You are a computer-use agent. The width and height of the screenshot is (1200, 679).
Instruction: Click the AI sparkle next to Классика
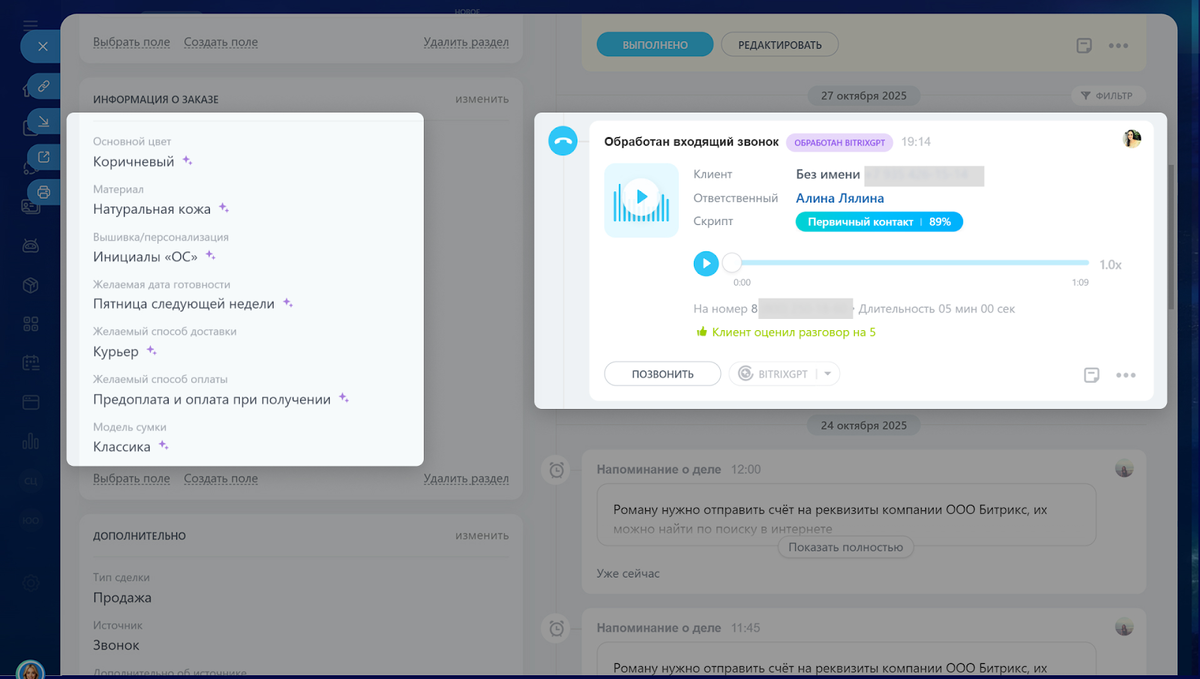[163, 446]
